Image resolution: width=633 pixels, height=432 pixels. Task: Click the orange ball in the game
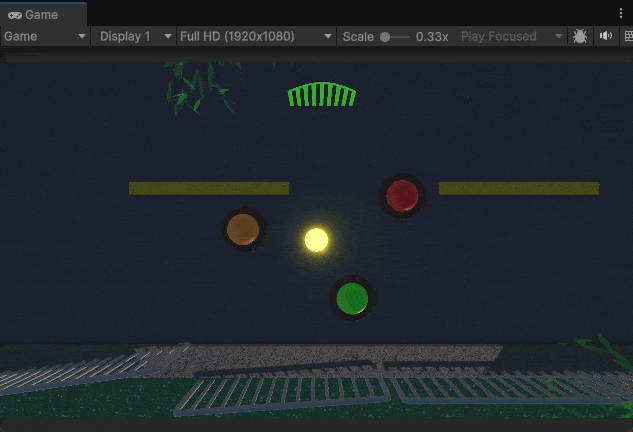click(243, 229)
